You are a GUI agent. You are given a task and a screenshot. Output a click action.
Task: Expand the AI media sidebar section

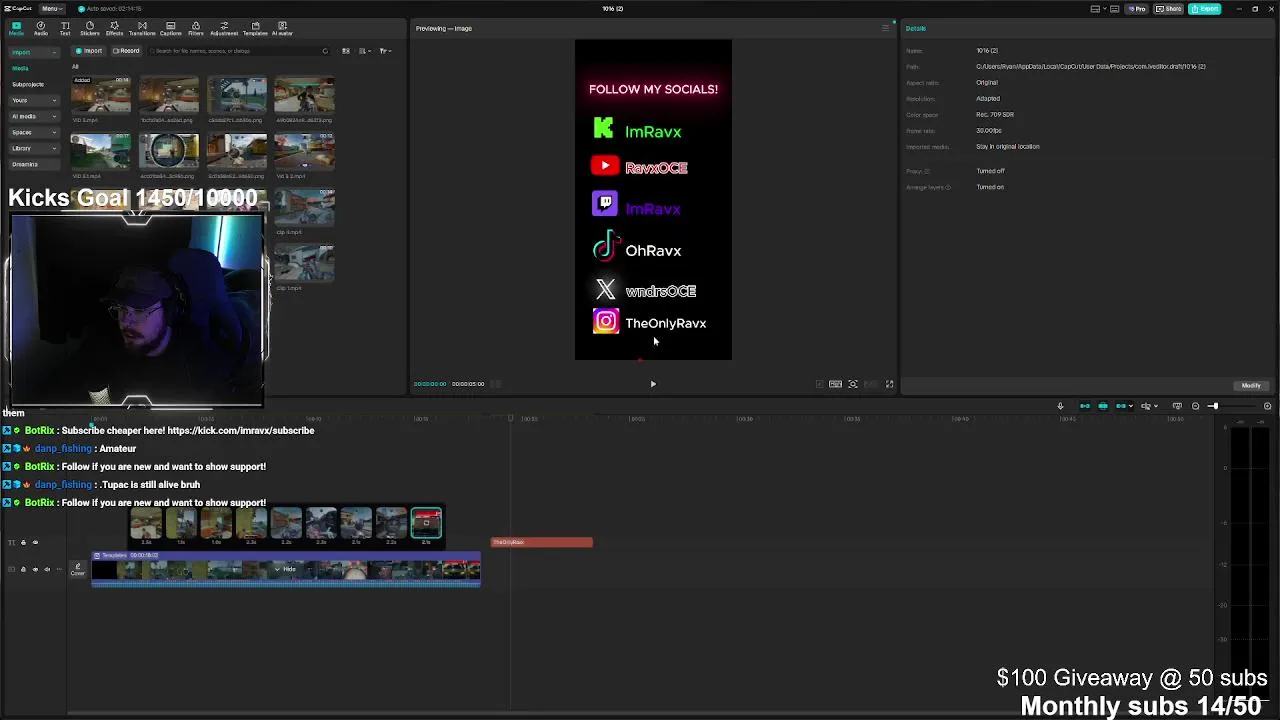(33, 116)
